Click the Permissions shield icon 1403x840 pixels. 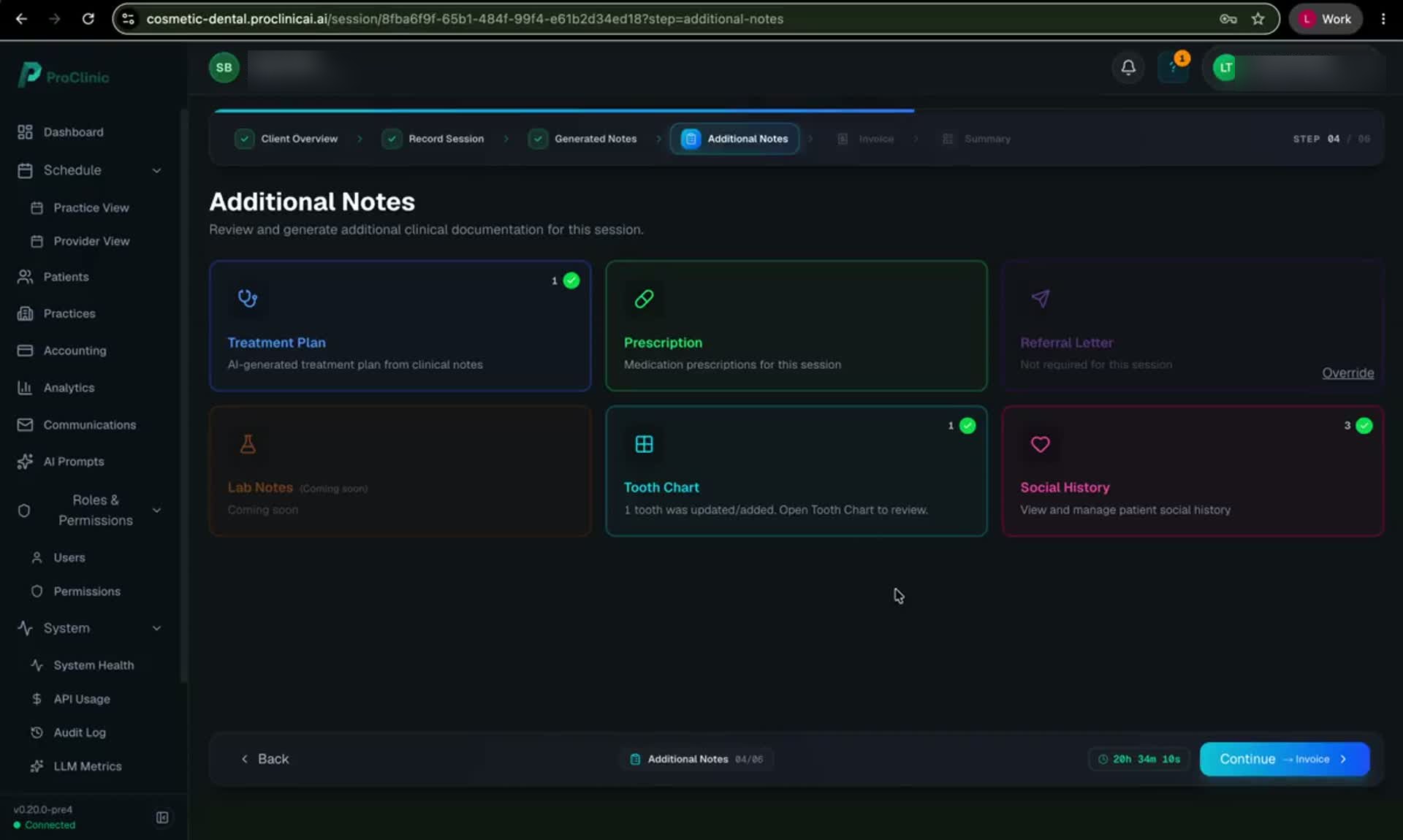click(37, 591)
